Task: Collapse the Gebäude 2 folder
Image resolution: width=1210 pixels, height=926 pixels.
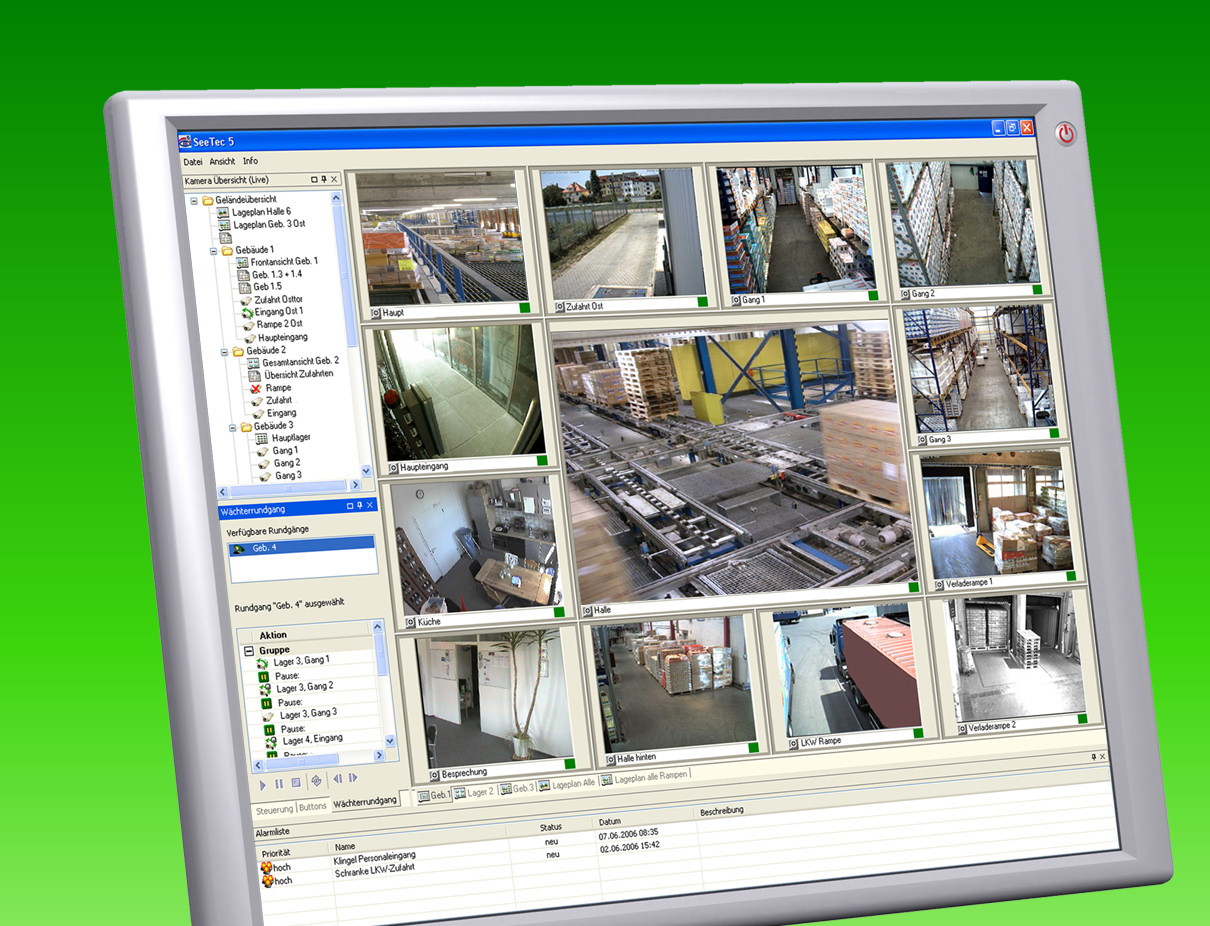Action: 223,352
